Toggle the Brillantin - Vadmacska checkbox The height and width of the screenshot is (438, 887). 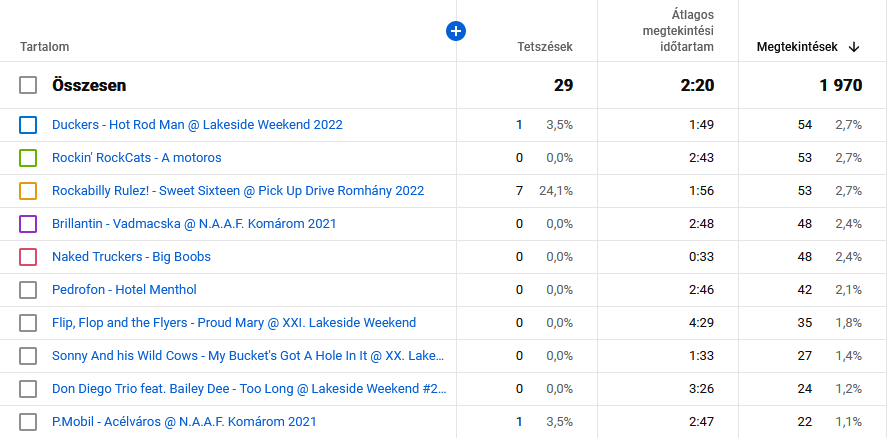point(28,224)
